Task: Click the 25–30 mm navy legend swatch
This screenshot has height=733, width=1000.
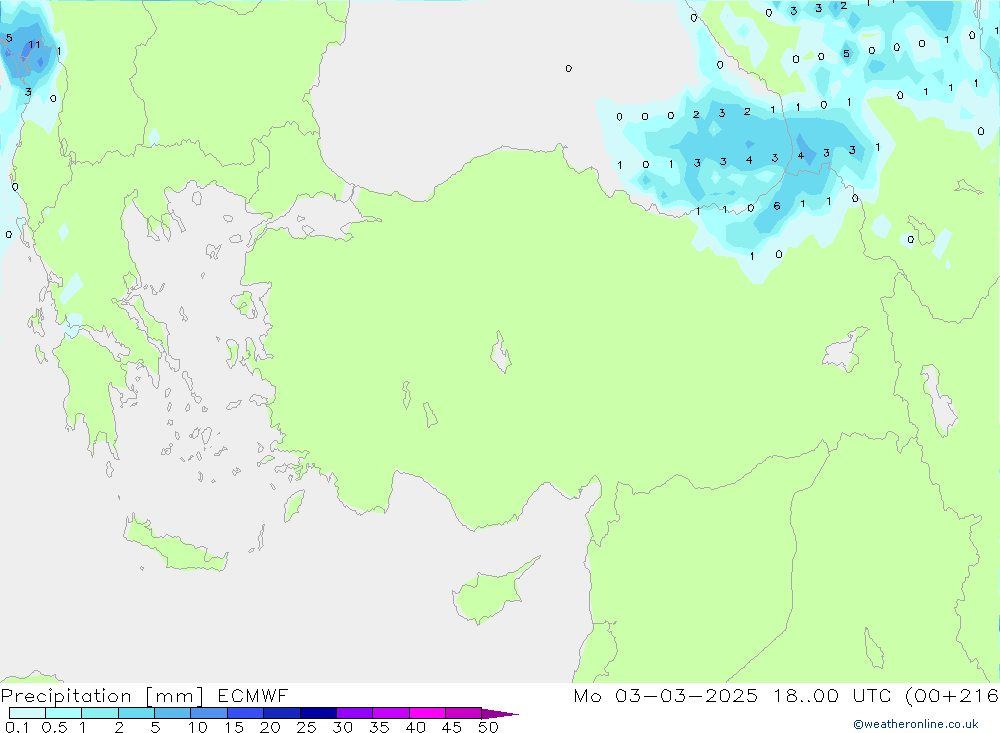Action: tap(318, 713)
